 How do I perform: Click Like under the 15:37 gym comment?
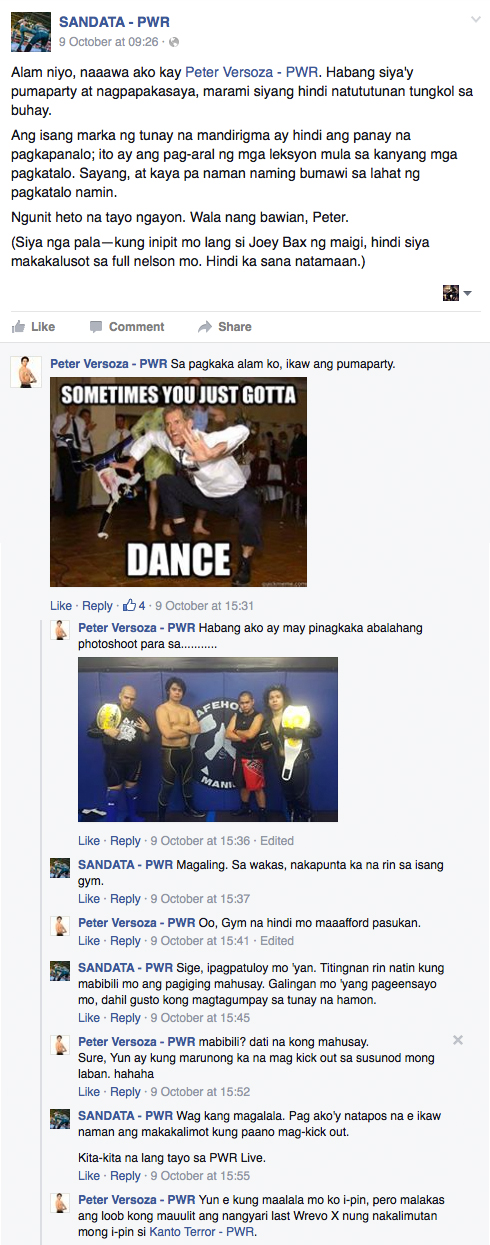point(89,899)
